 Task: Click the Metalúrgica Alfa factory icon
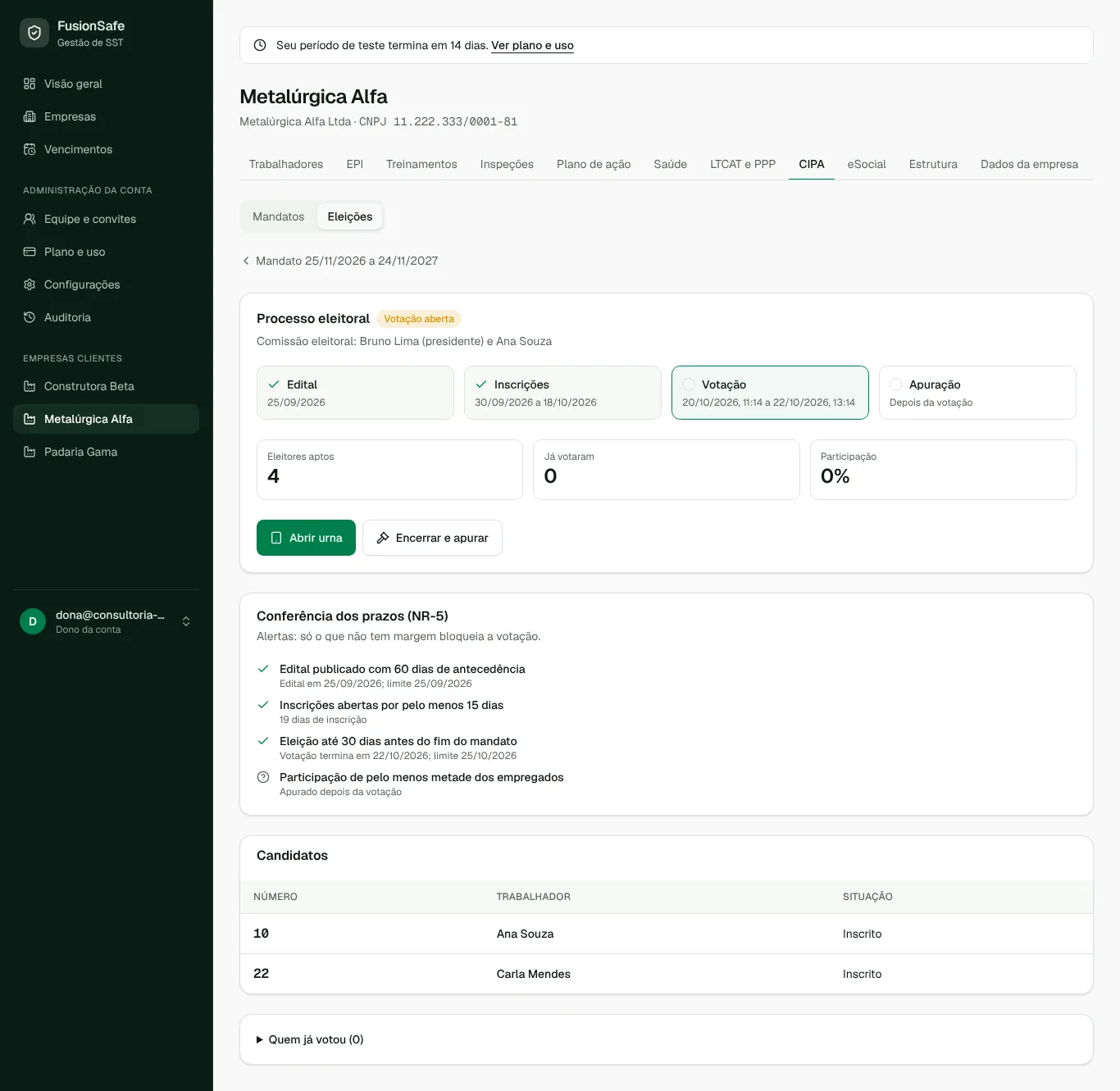[x=30, y=419]
